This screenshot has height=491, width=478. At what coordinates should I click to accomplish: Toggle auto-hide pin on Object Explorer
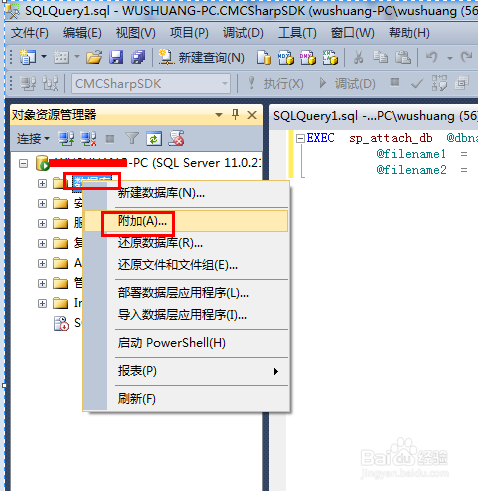pyautogui.click(x=236, y=115)
